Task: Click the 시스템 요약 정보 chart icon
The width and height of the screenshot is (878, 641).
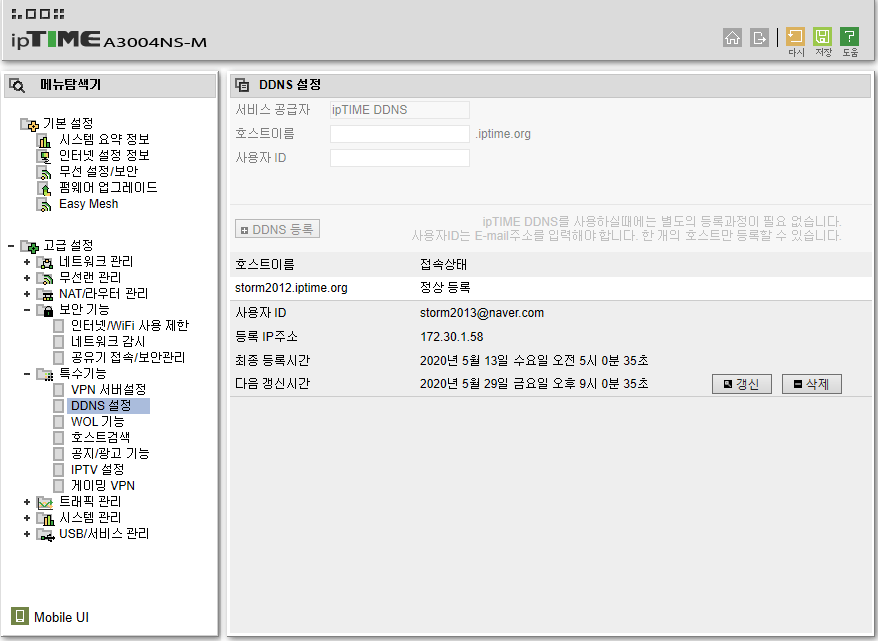Action: [44, 140]
